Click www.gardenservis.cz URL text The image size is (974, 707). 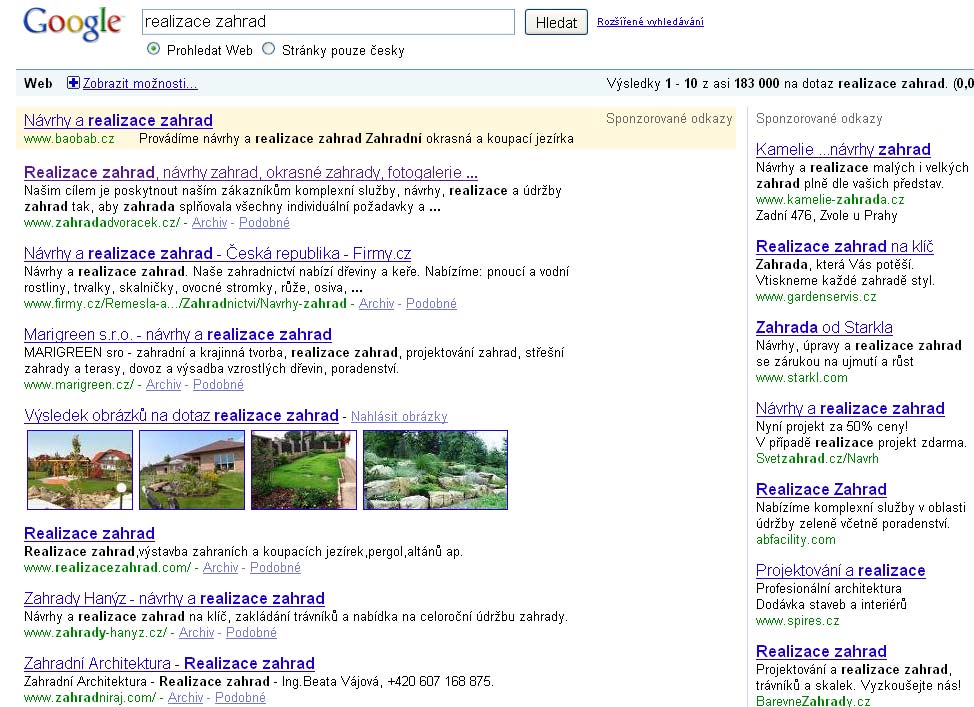click(x=816, y=296)
